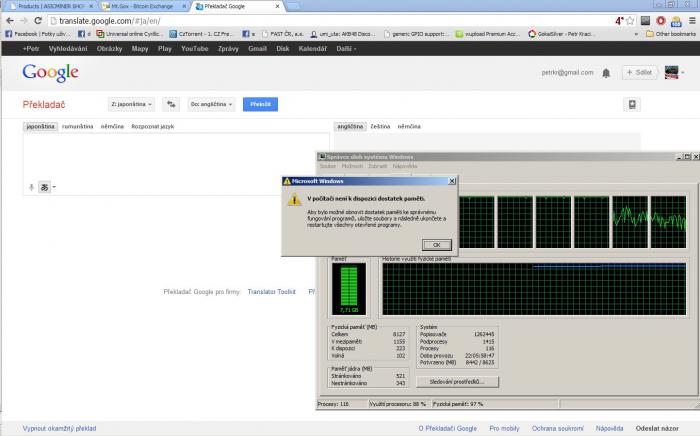Click the temperature 4° extension icon
This screenshot has height=436, width=700.
coord(619,21)
